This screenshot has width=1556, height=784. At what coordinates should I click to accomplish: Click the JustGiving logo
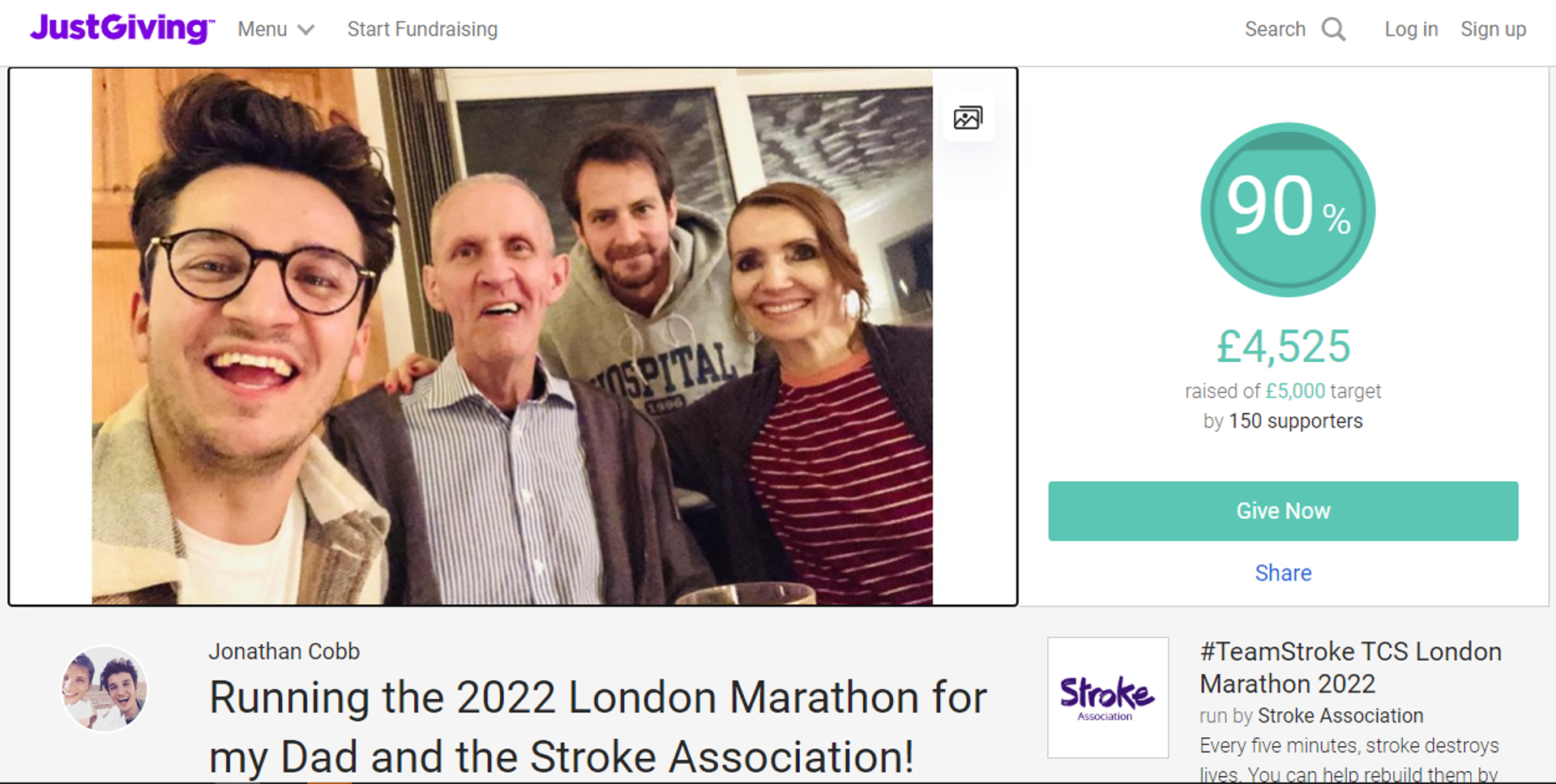(x=122, y=28)
